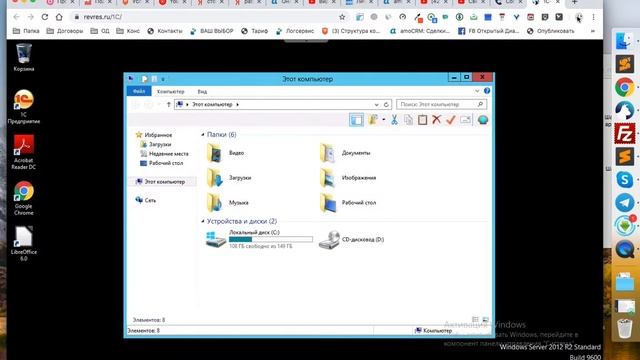Open the Файл ribbon tab
Viewport: 640px width, 360px height.
139,91
